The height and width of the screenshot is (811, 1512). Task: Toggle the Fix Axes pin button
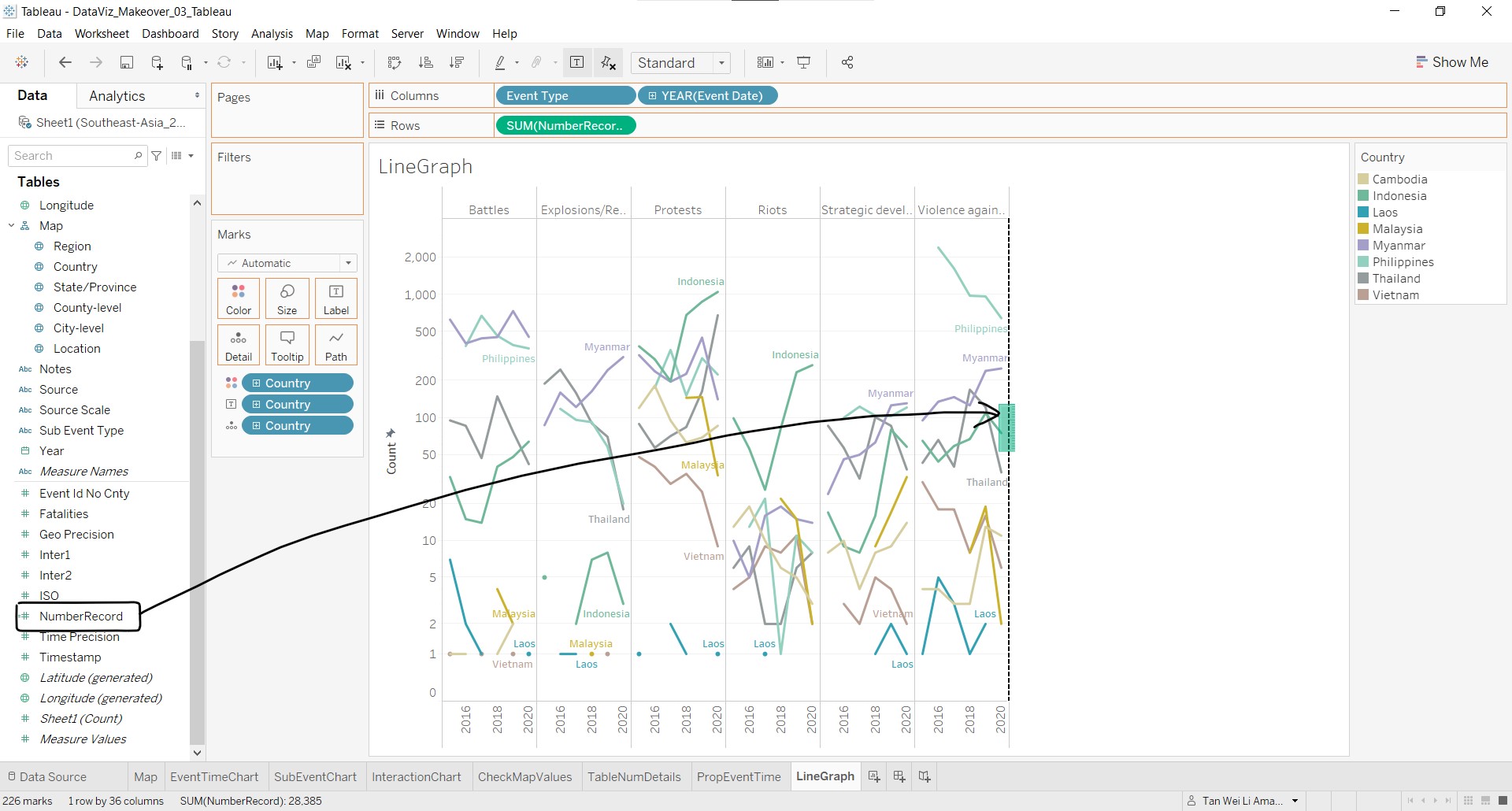tap(608, 63)
